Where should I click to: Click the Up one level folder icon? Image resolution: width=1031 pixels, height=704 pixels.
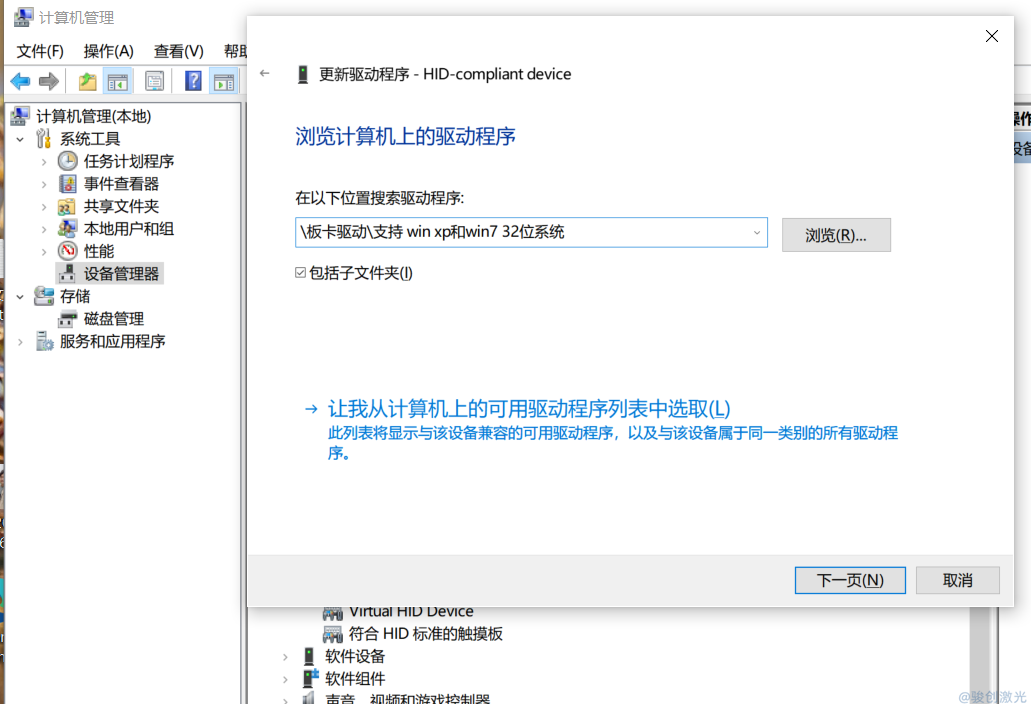click(x=87, y=82)
